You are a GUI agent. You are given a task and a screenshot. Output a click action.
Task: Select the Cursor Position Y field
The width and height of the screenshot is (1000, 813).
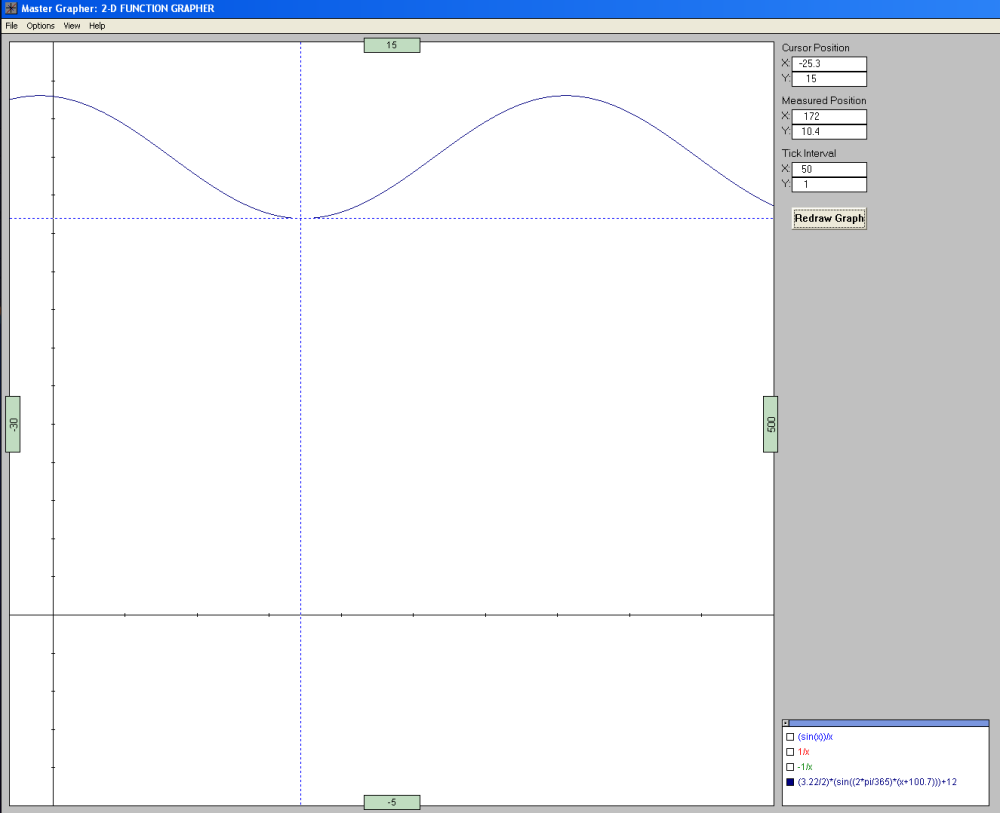tap(829, 79)
